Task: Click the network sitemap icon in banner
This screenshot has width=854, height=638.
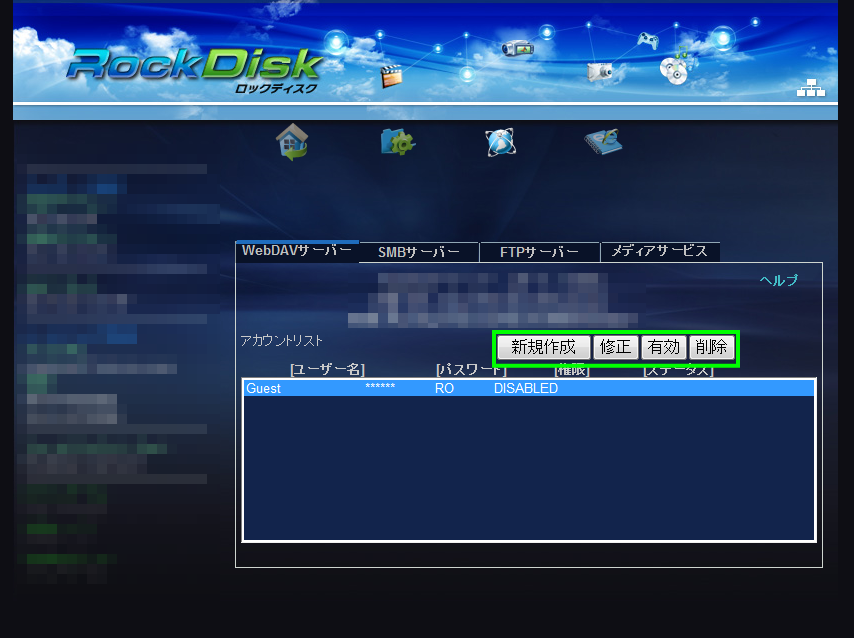Action: coord(810,88)
